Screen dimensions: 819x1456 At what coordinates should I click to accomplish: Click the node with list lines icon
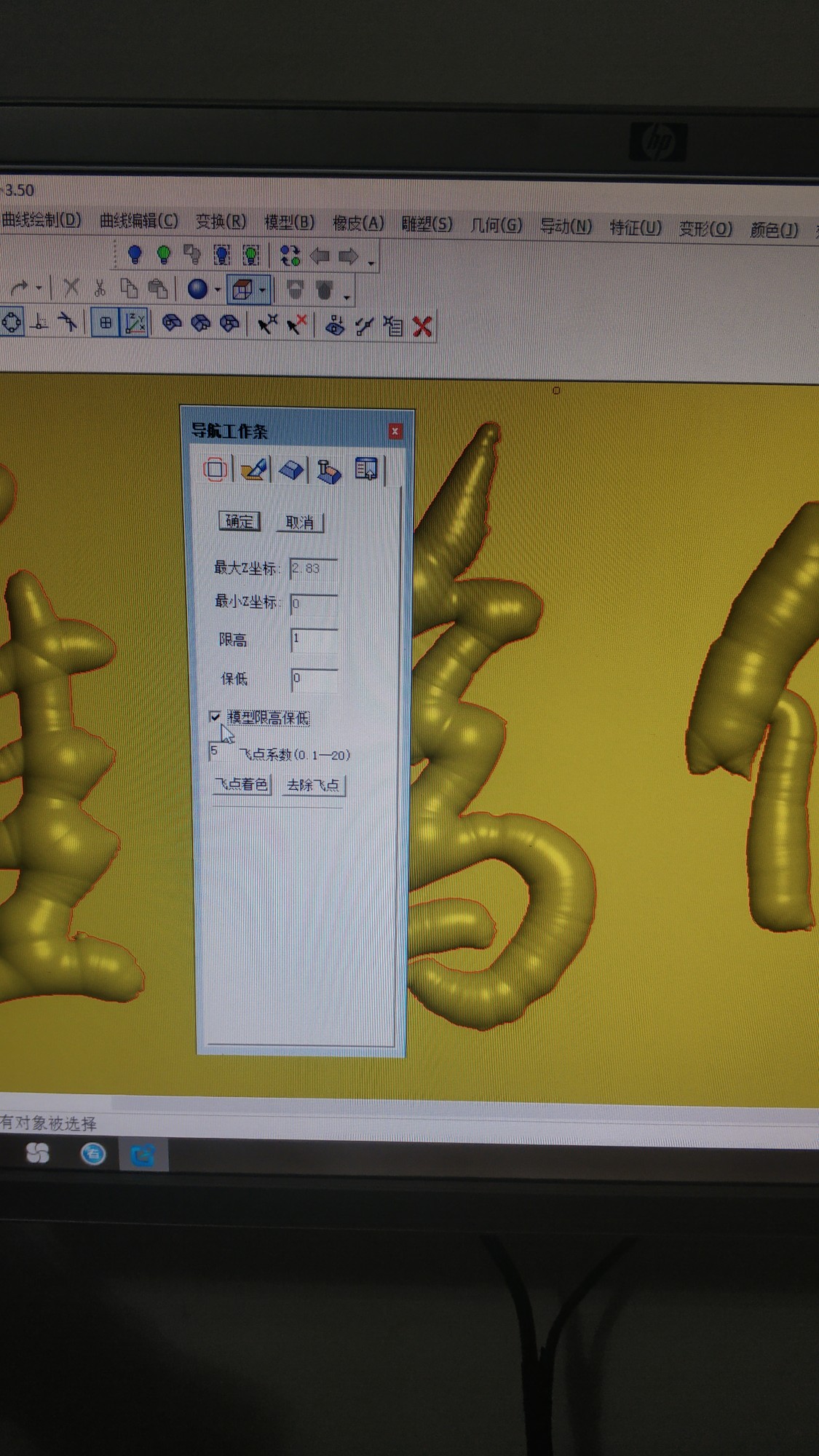[393, 326]
